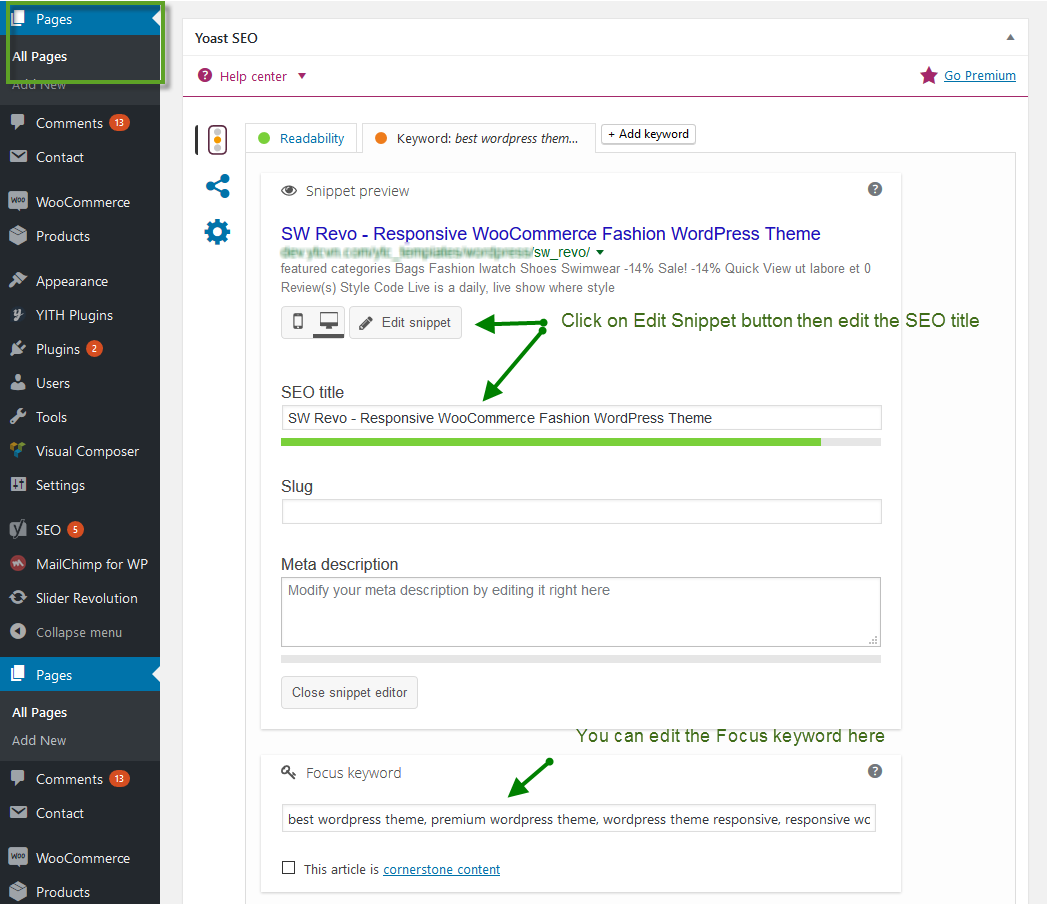Screen dimensions: 1047x904
Task: Click the lower Products box icon
Action: tap(18, 891)
